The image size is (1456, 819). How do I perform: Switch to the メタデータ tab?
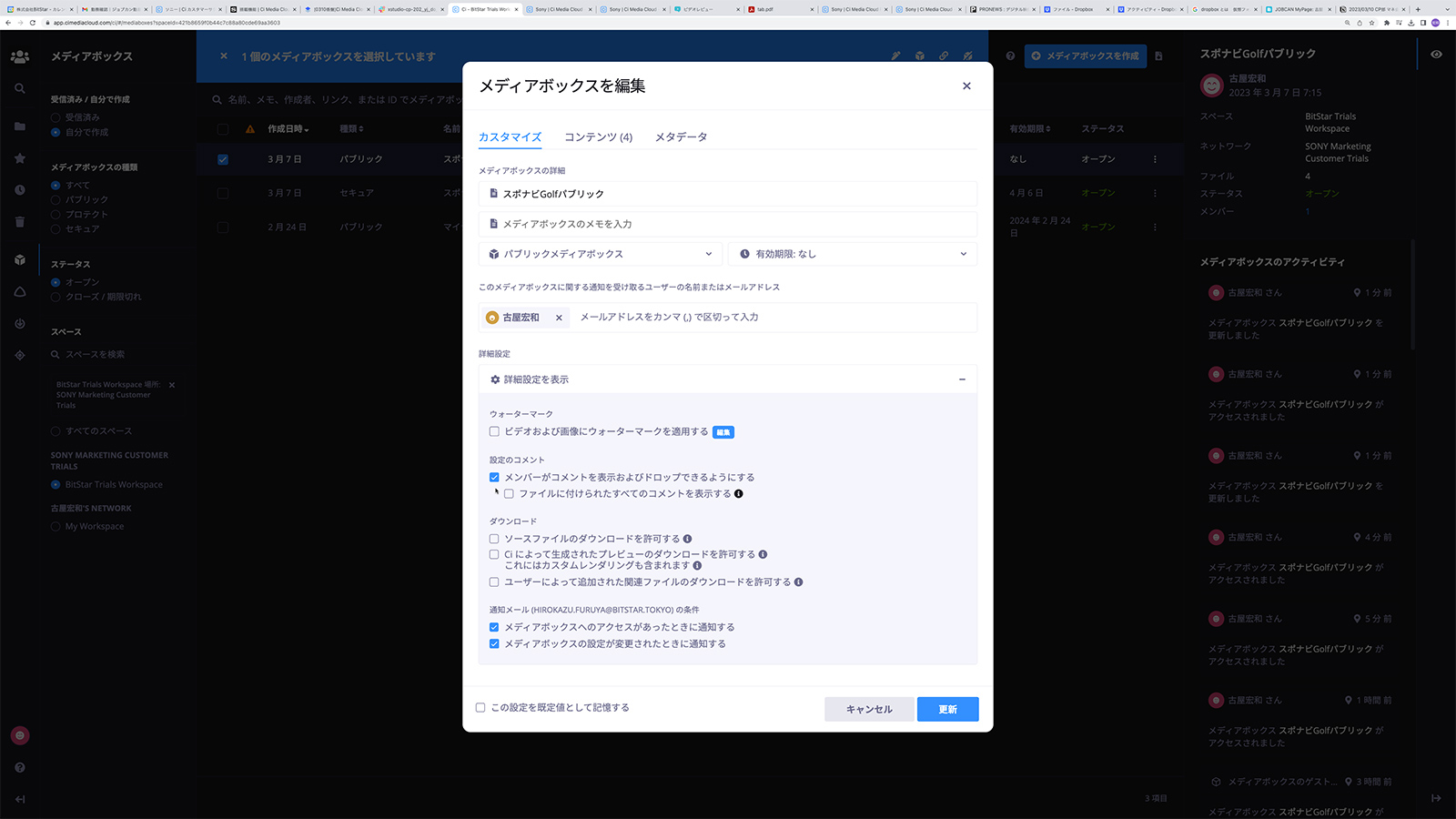(x=681, y=137)
